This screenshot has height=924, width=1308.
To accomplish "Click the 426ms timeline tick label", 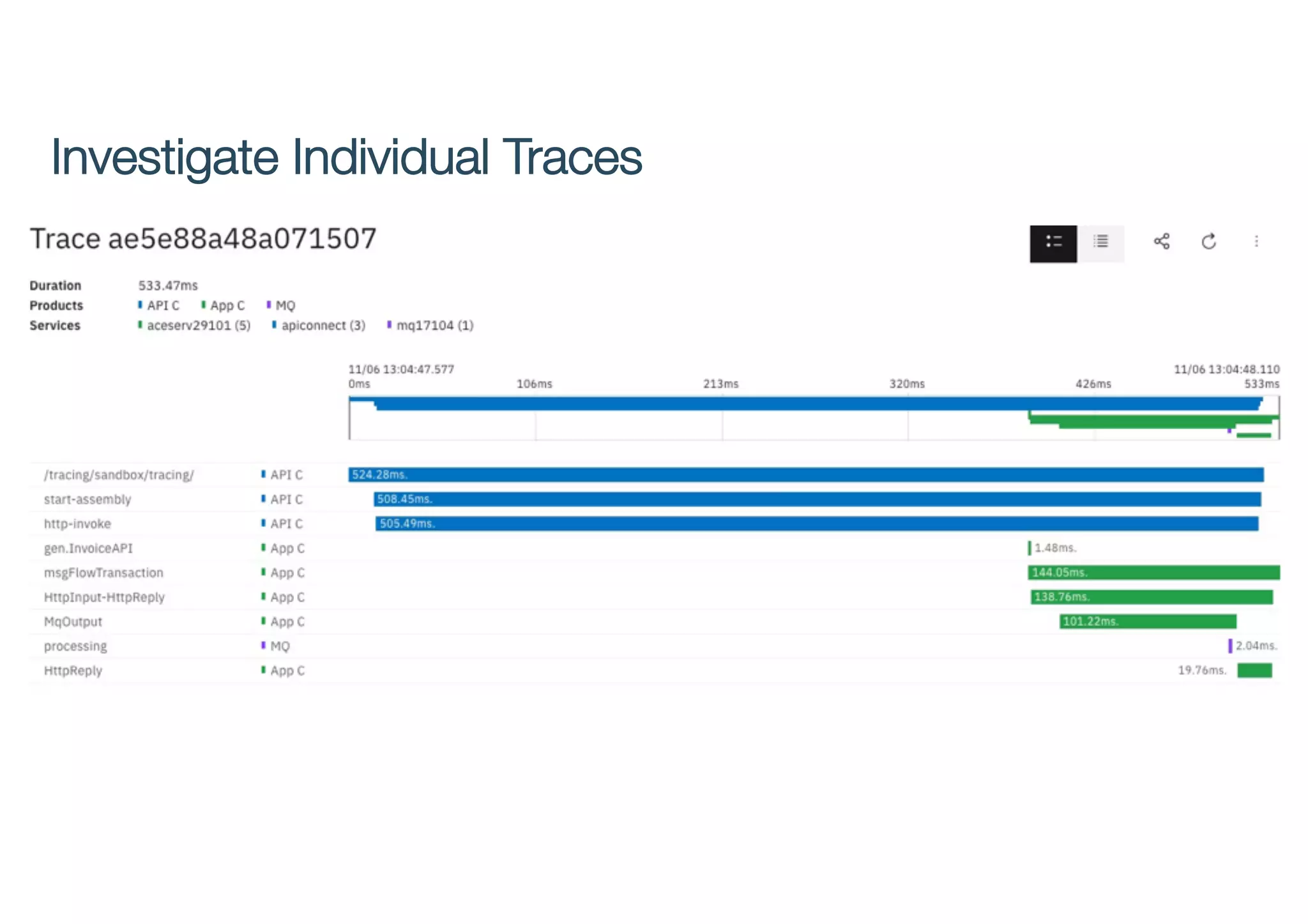I will [x=1093, y=384].
